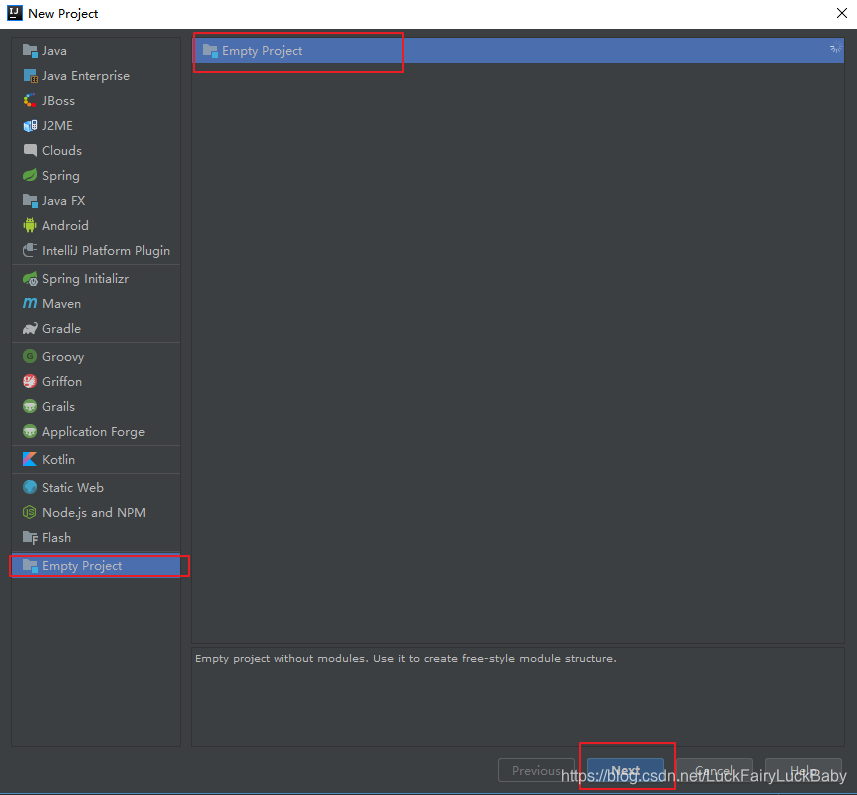Select IntelliJ Platform Plugin entry
Screen dimensions: 857x795
96,250
